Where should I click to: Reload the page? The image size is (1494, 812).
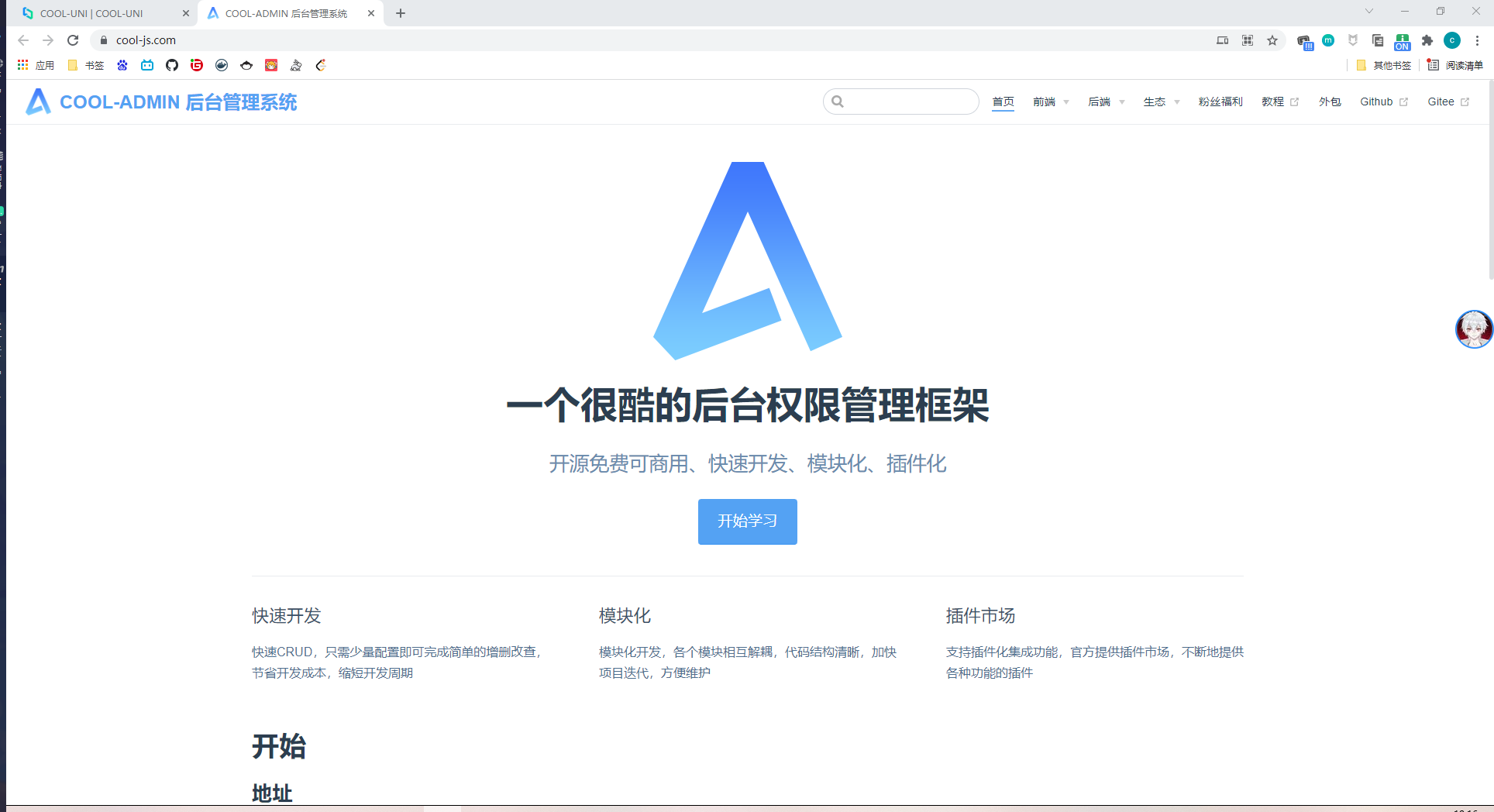[73, 40]
